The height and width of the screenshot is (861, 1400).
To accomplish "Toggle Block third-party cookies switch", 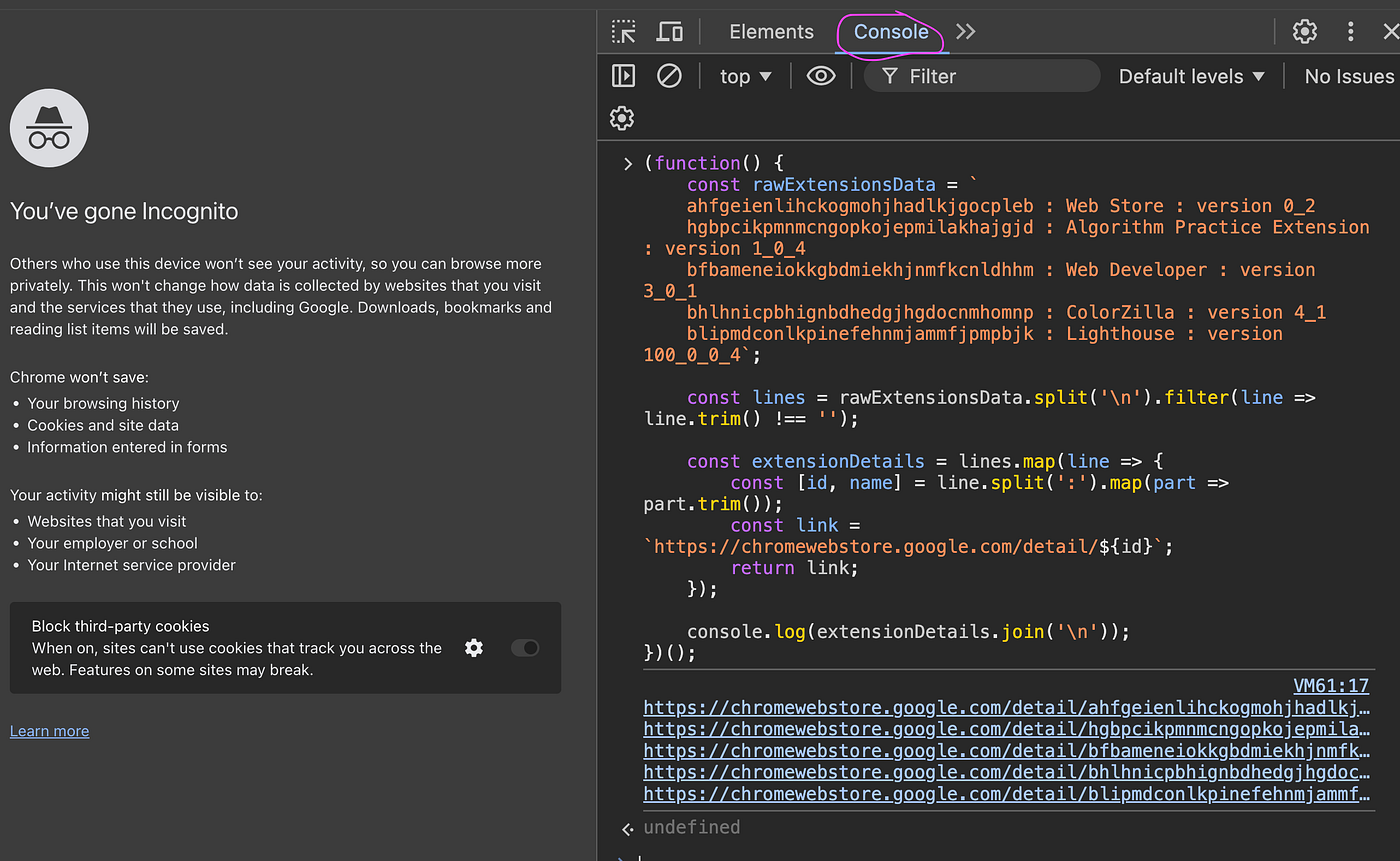I will [525, 648].
